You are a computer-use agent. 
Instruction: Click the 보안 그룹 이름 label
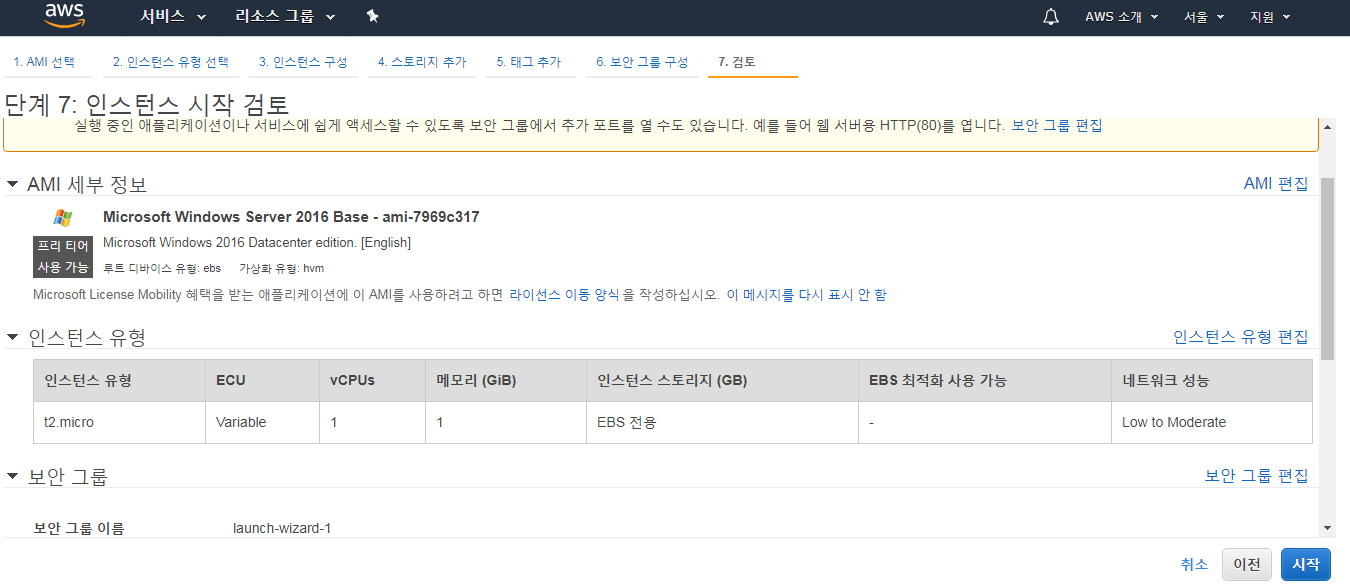79,528
